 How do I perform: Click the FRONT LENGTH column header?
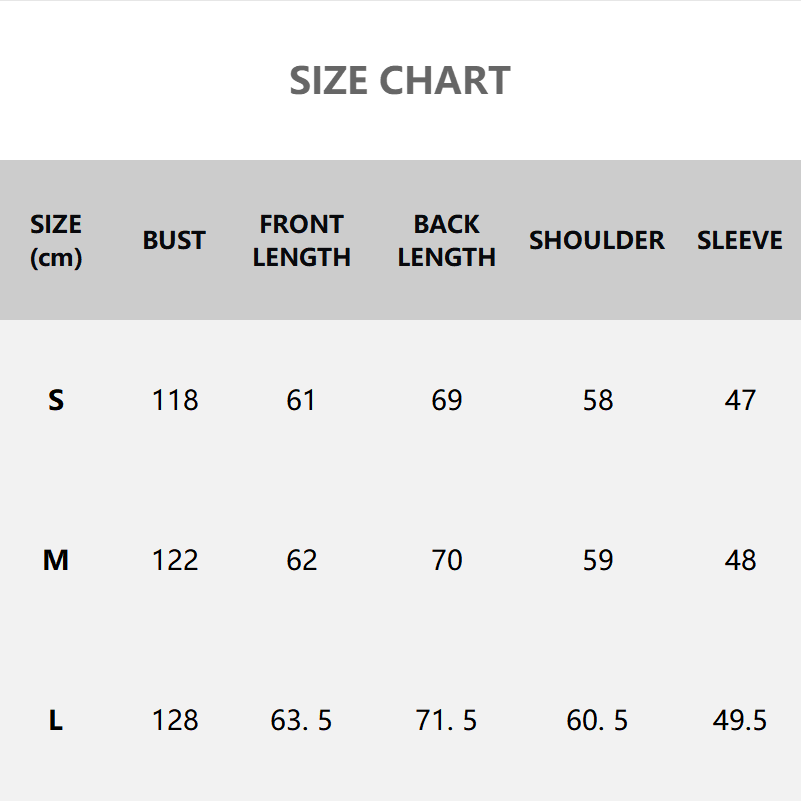pos(301,241)
